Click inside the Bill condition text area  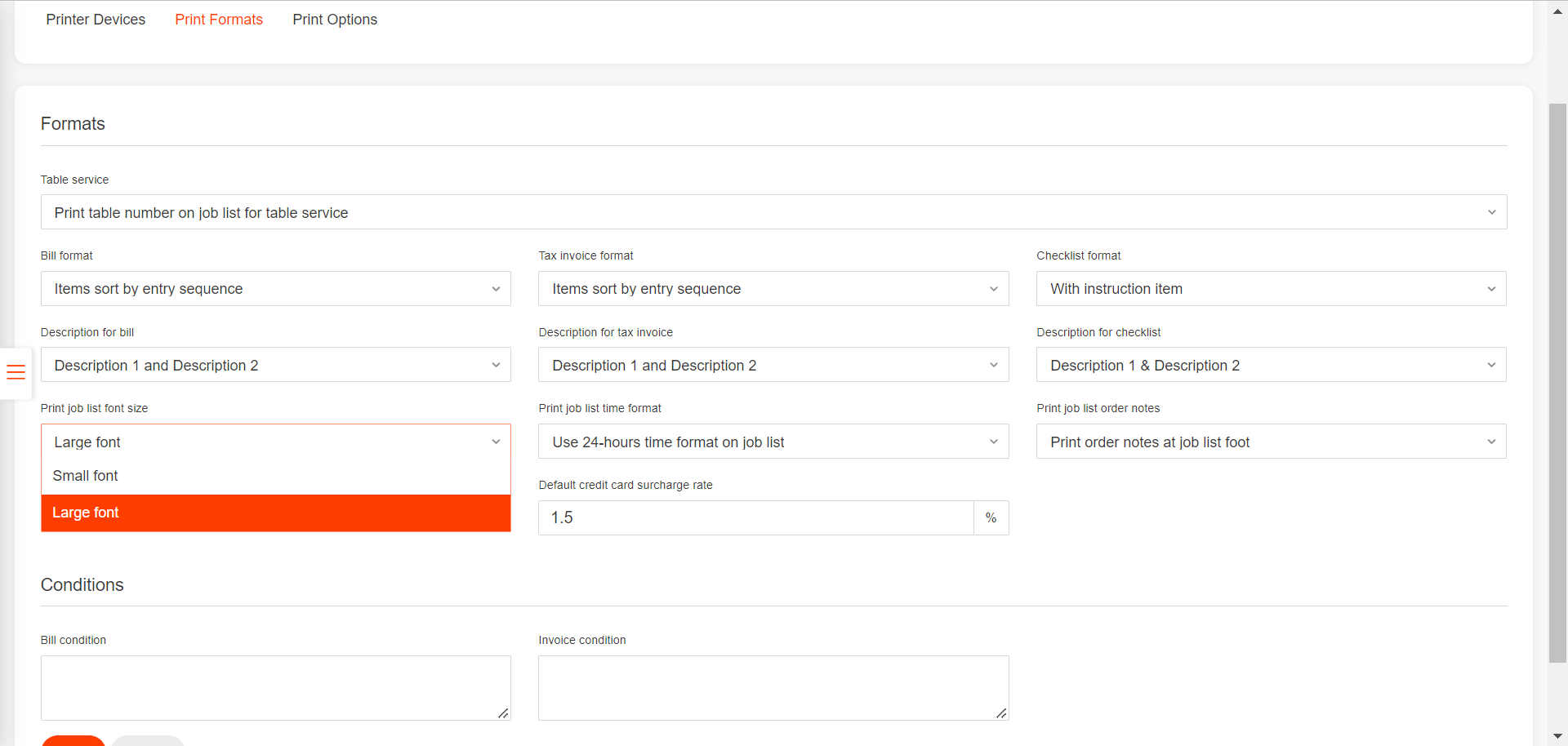click(x=275, y=687)
